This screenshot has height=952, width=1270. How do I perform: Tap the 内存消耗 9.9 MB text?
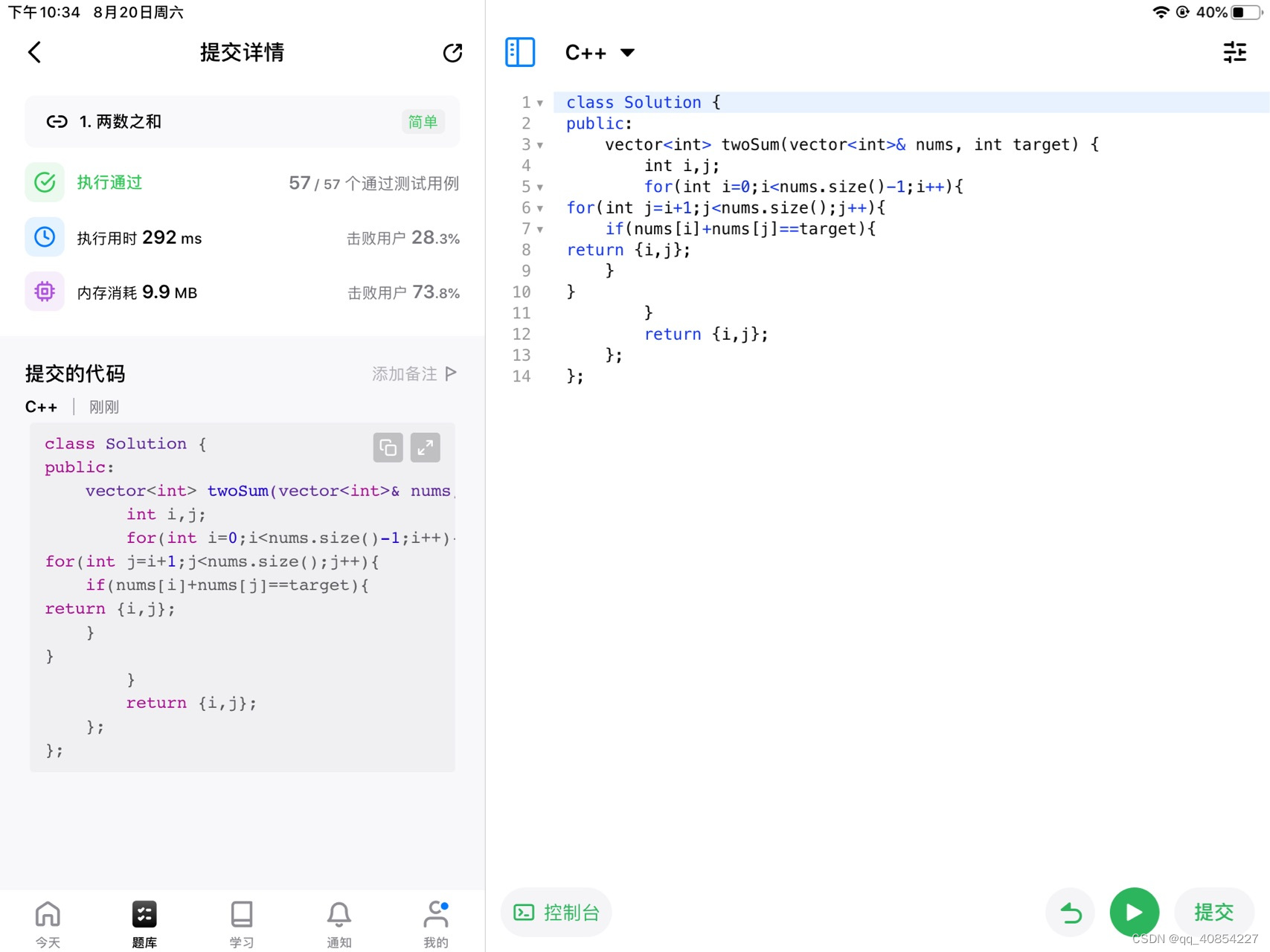click(137, 292)
